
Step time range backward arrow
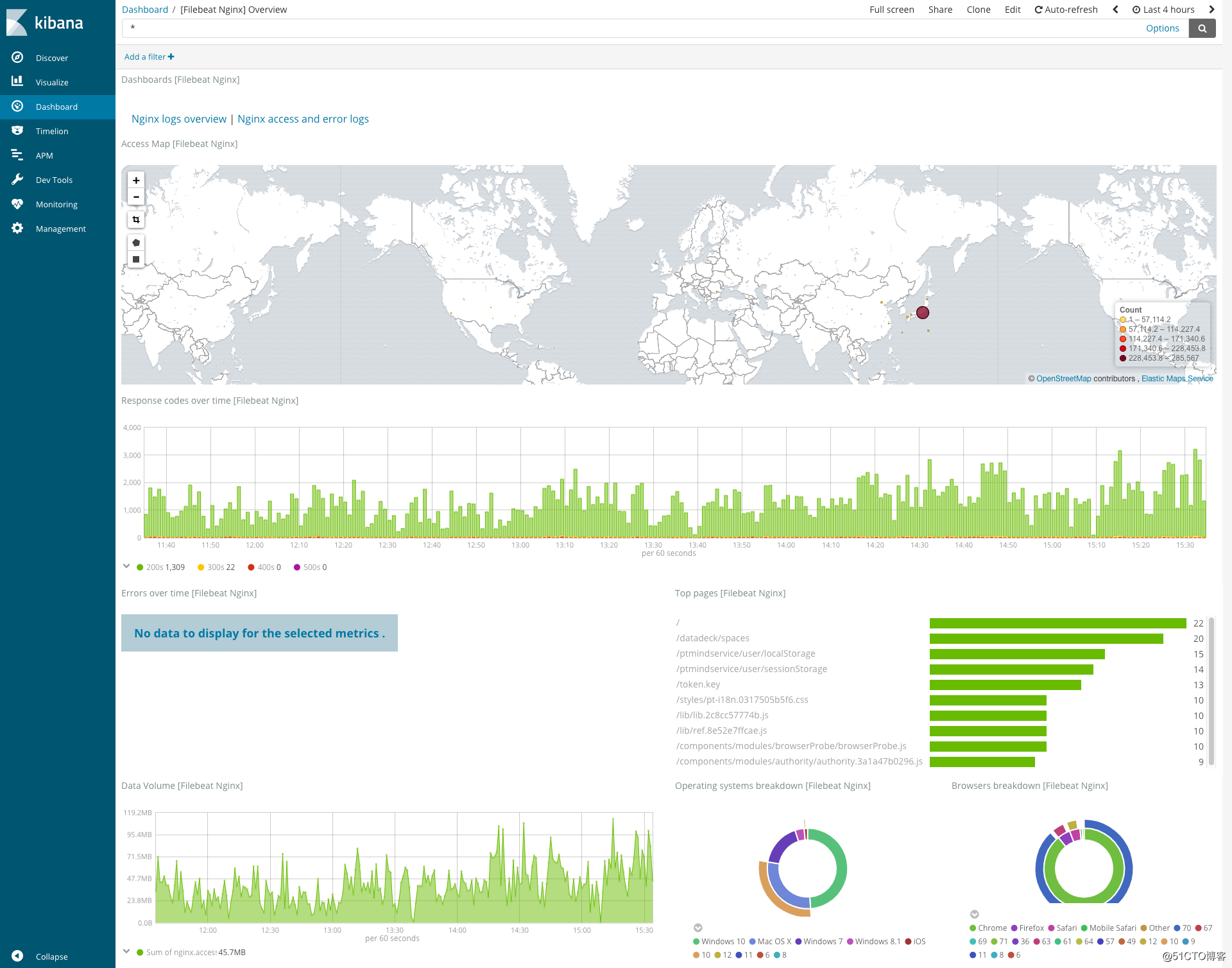(x=1115, y=10)
